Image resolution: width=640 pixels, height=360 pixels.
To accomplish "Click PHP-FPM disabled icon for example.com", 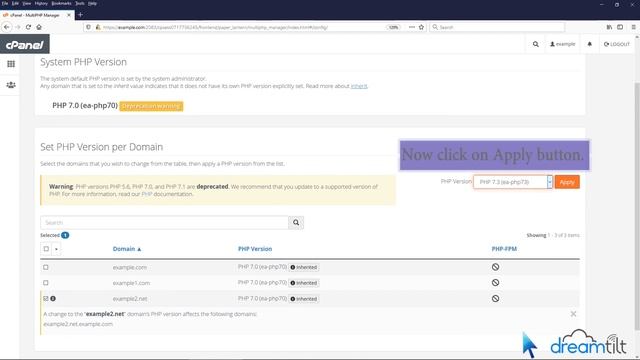I will (x=496, y=267).
